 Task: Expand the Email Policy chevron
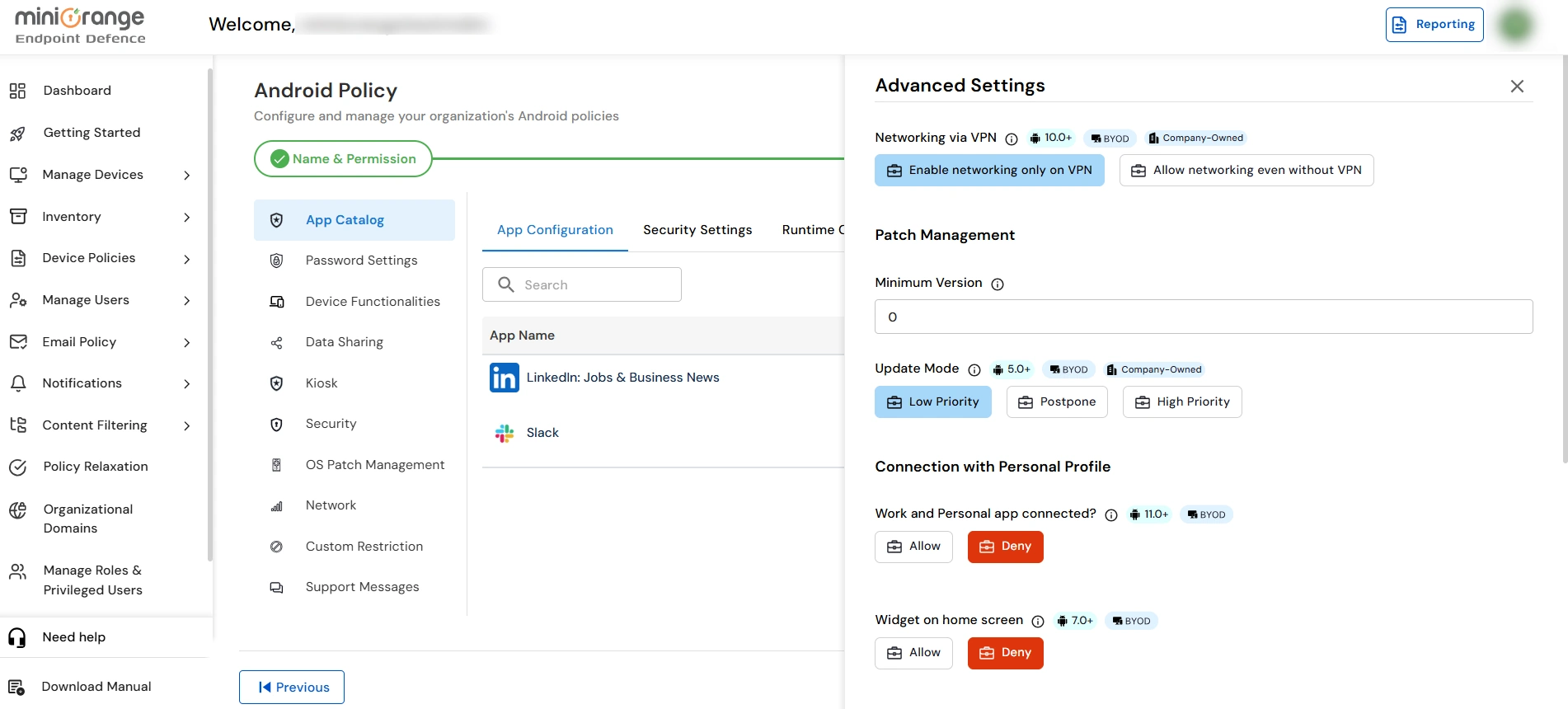(x=187, y=342)
